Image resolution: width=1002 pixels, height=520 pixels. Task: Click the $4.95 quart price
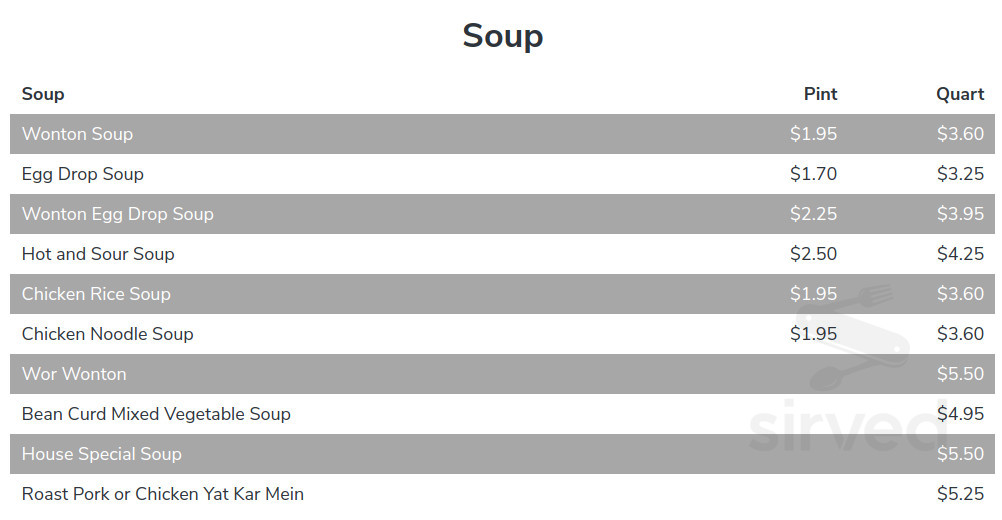tap(960, 414)
